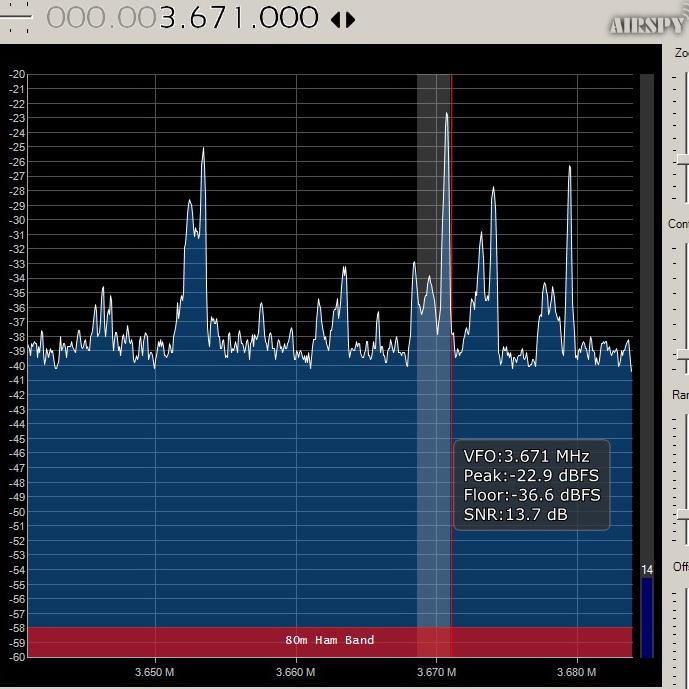
Task: Click the grey filter bandwidth band
Action: point(433,366)
